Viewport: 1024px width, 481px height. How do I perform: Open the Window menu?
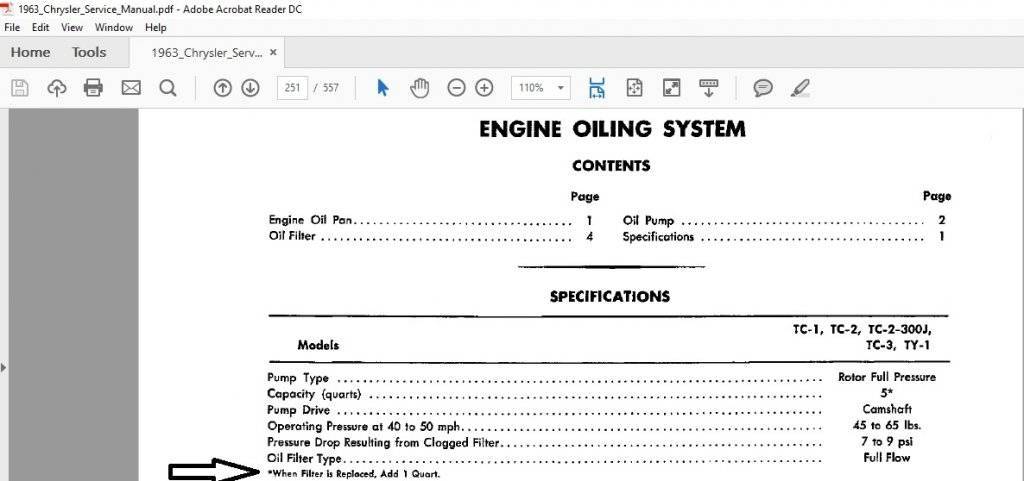click(114, 28)
